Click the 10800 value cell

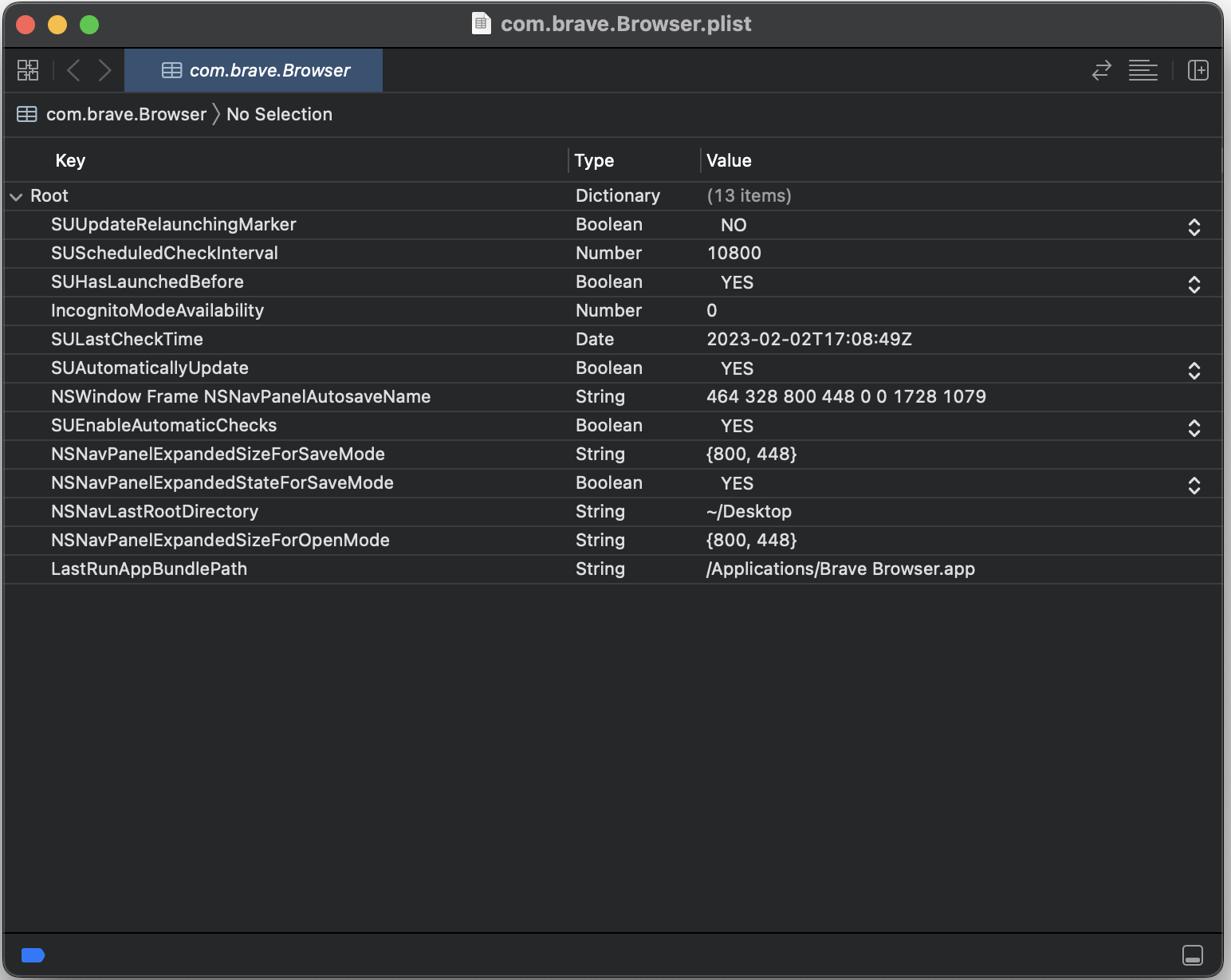tap(734, 254)
